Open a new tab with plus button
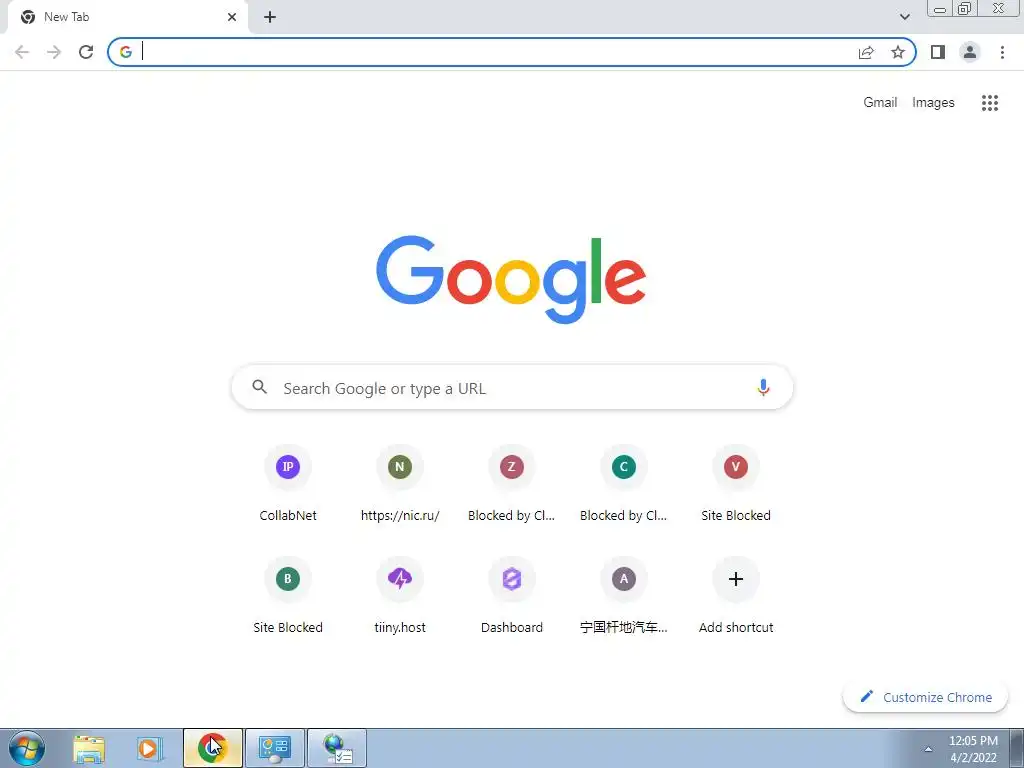The height and width of the screenshot is (768, 1024). (x=270, y=17)
